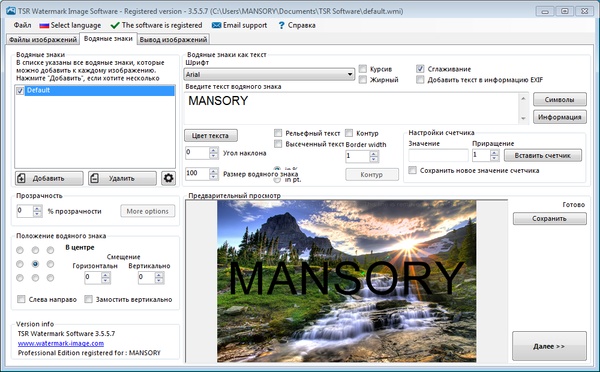
Task: Click the counter Значение input field
Action: [438, 155]
